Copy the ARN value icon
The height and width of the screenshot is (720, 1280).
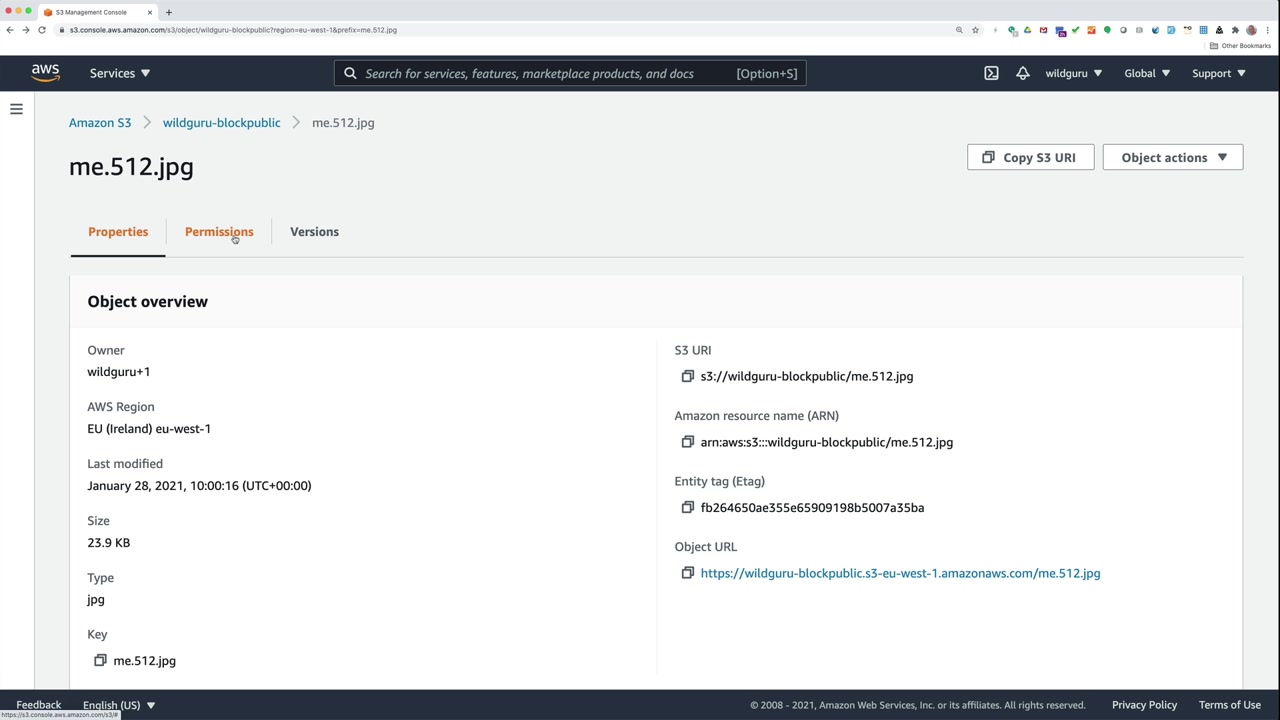687,442
